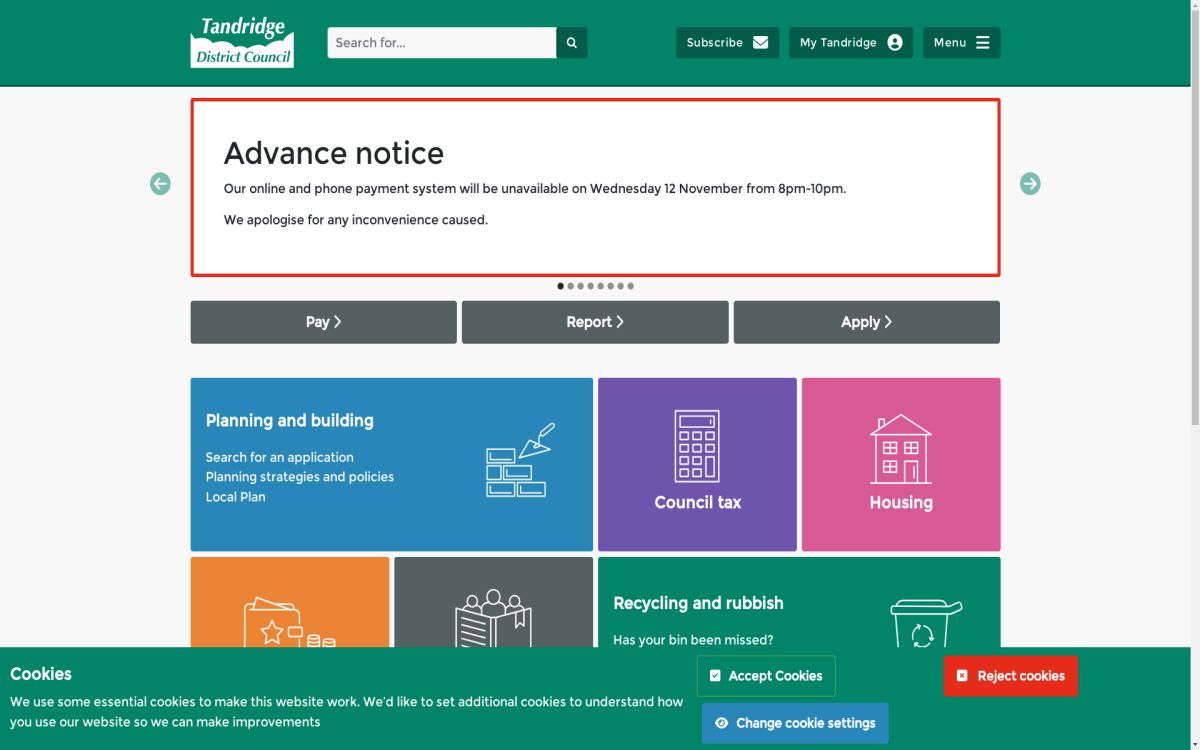Open Search for an application link
Image resolution: width=1200 pixels, height=750 pixels.
(x=279, y=457)
